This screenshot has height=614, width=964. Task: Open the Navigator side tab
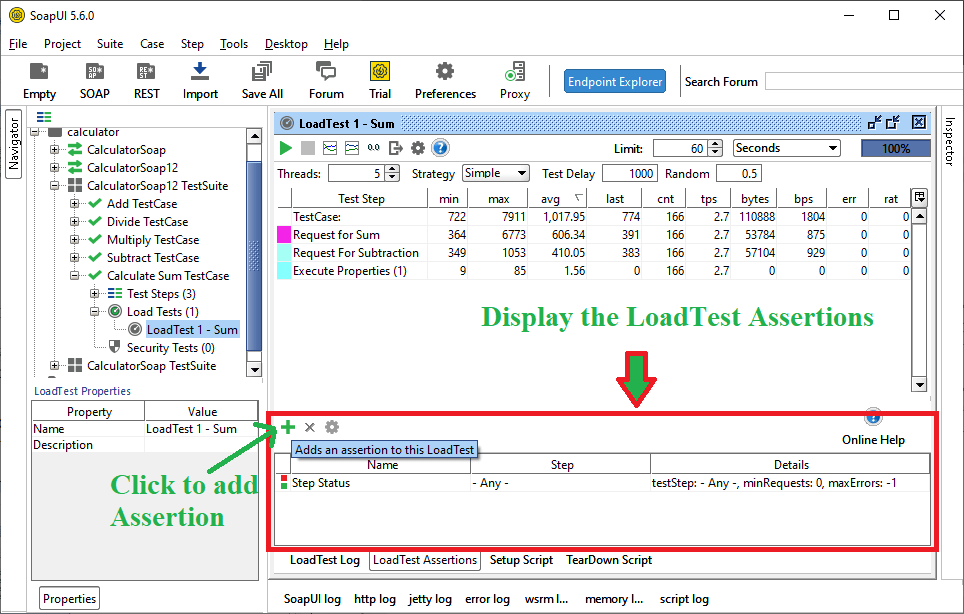[x=14, y=144]
